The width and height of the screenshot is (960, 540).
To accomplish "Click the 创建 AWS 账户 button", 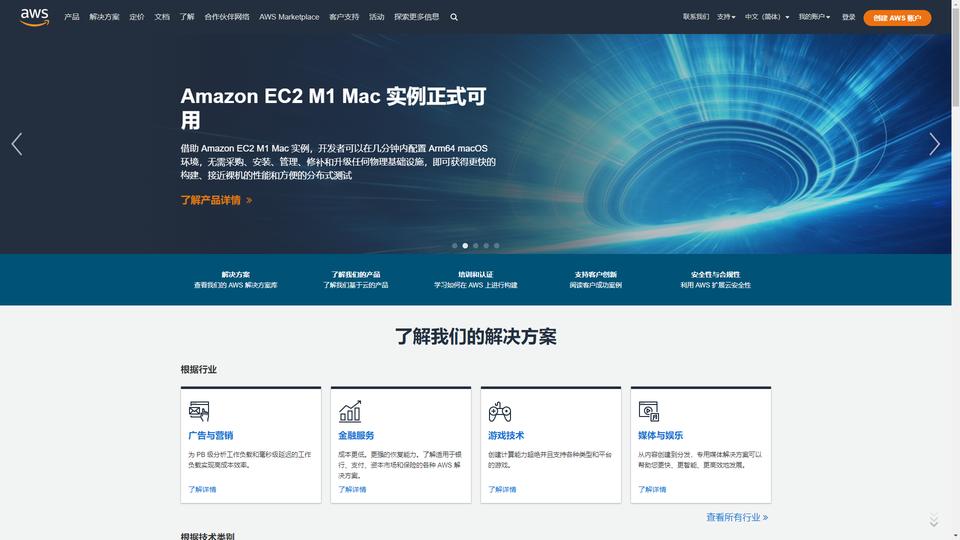I will pyautogui.click(x=897, y=18).
